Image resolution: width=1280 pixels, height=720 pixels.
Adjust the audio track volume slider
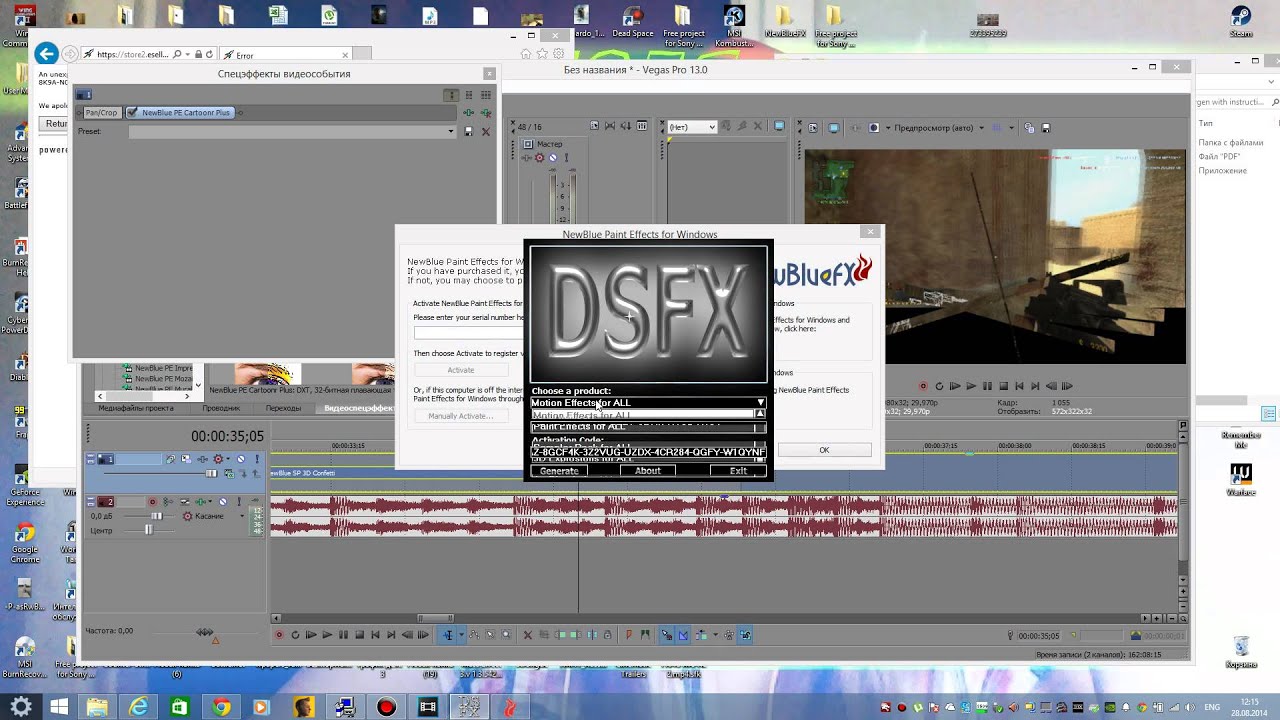coord(156,516)
